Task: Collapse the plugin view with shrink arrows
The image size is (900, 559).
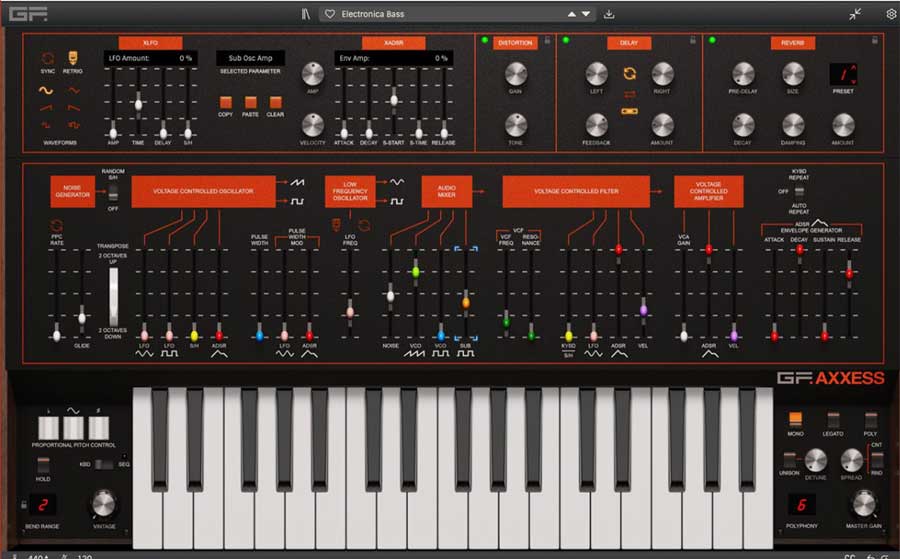Action: pyautogui.click(x=855, y=14)
